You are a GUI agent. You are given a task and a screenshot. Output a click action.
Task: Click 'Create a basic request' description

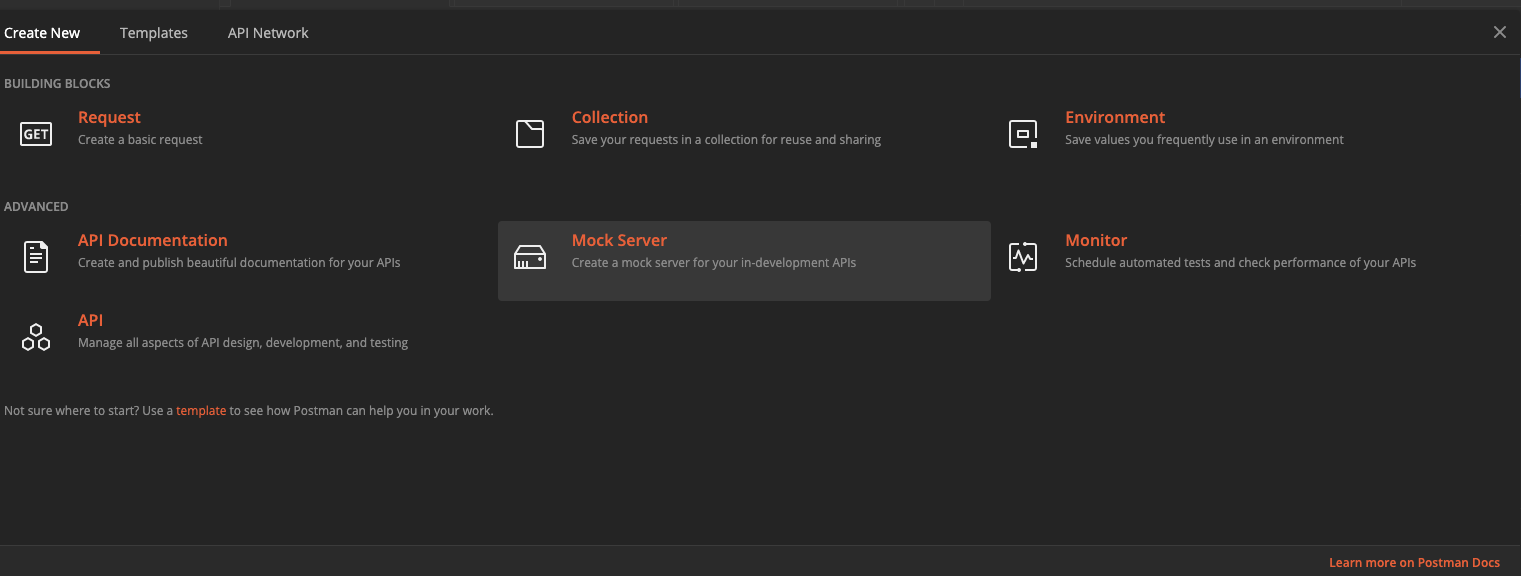[140, 140]
